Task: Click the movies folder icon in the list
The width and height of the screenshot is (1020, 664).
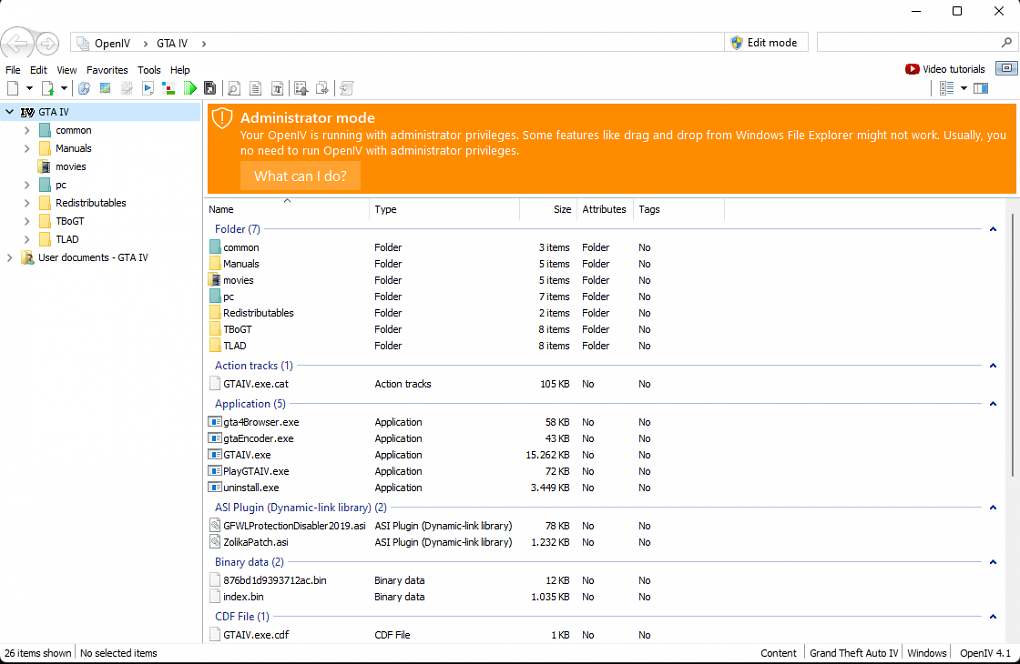Action: point(215,280)
